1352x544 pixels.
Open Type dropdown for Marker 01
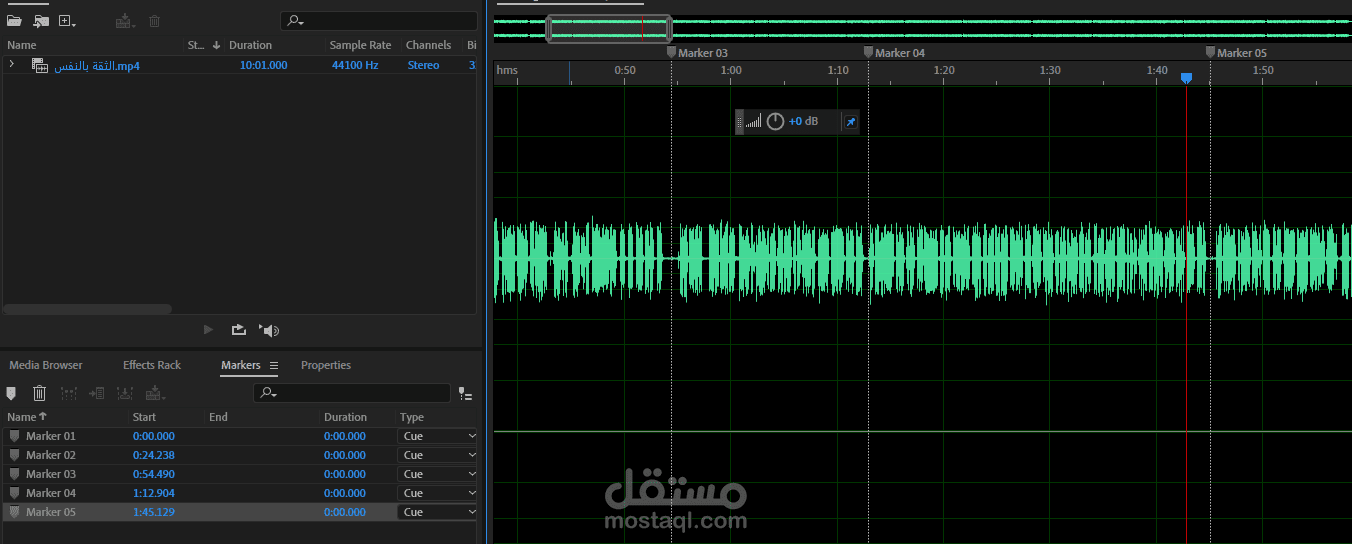438,436
